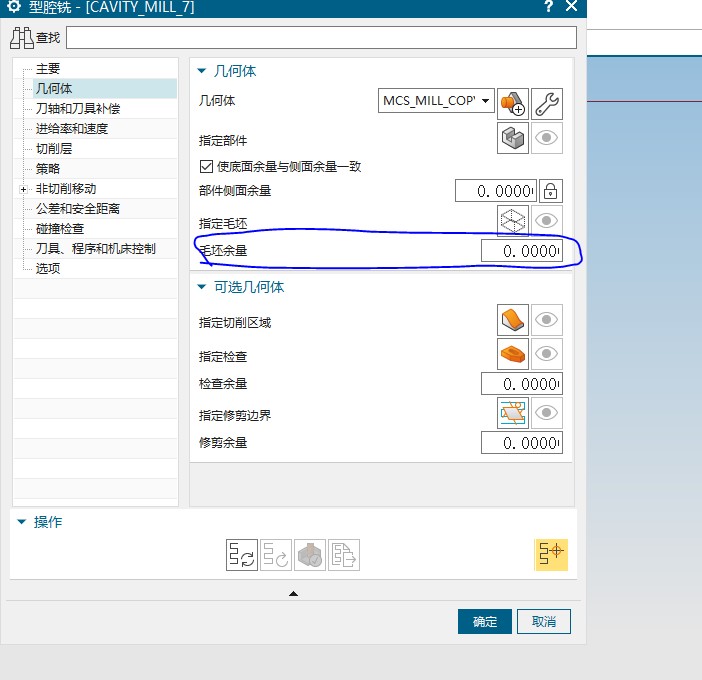The height and width of the screenshot is (680, 702).
Task: Click the 毛坯余量 value field
Action: (x=522, y=251)
